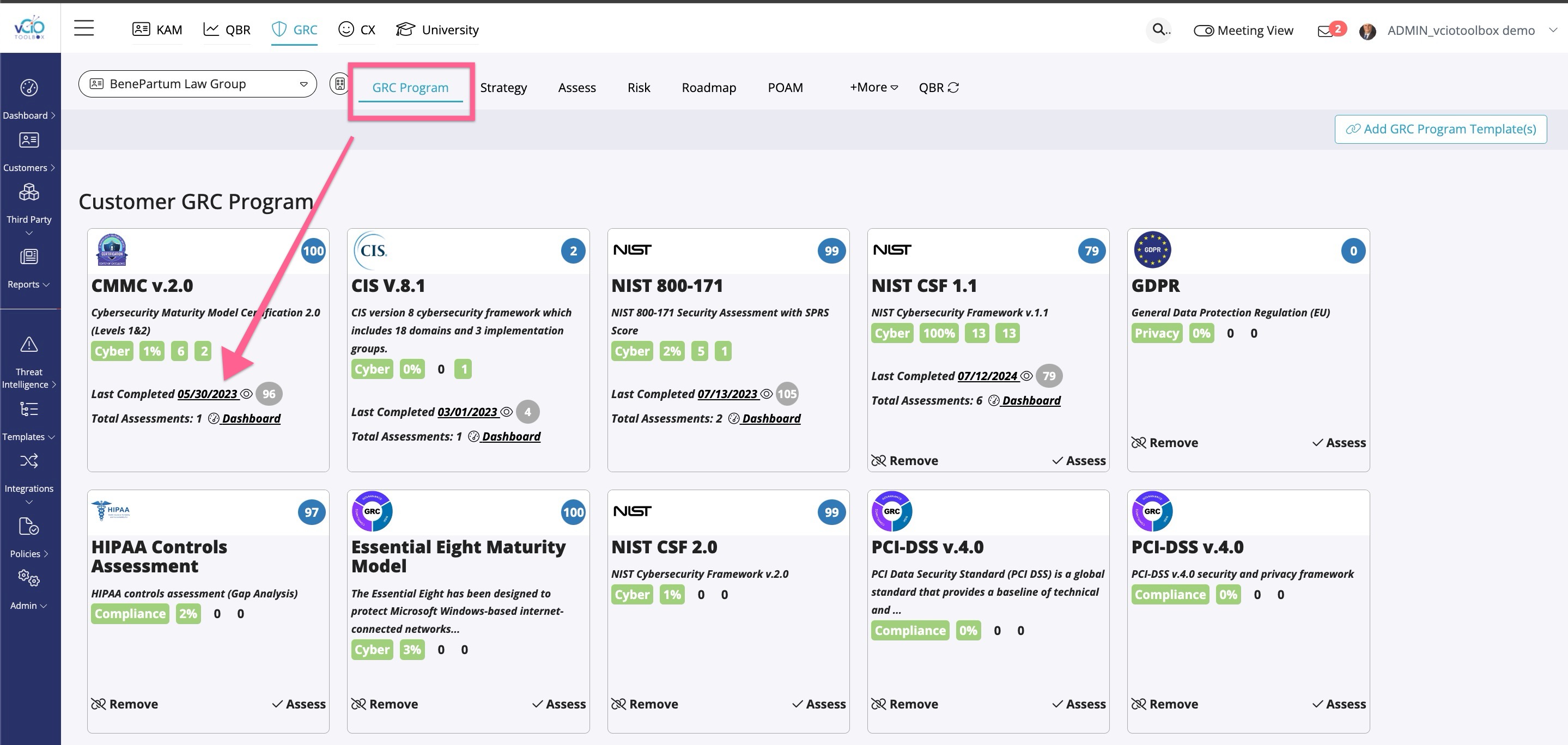
Task: Open the Third Party cubes icon
Action: pyautogui.click(x=29, y=193)
